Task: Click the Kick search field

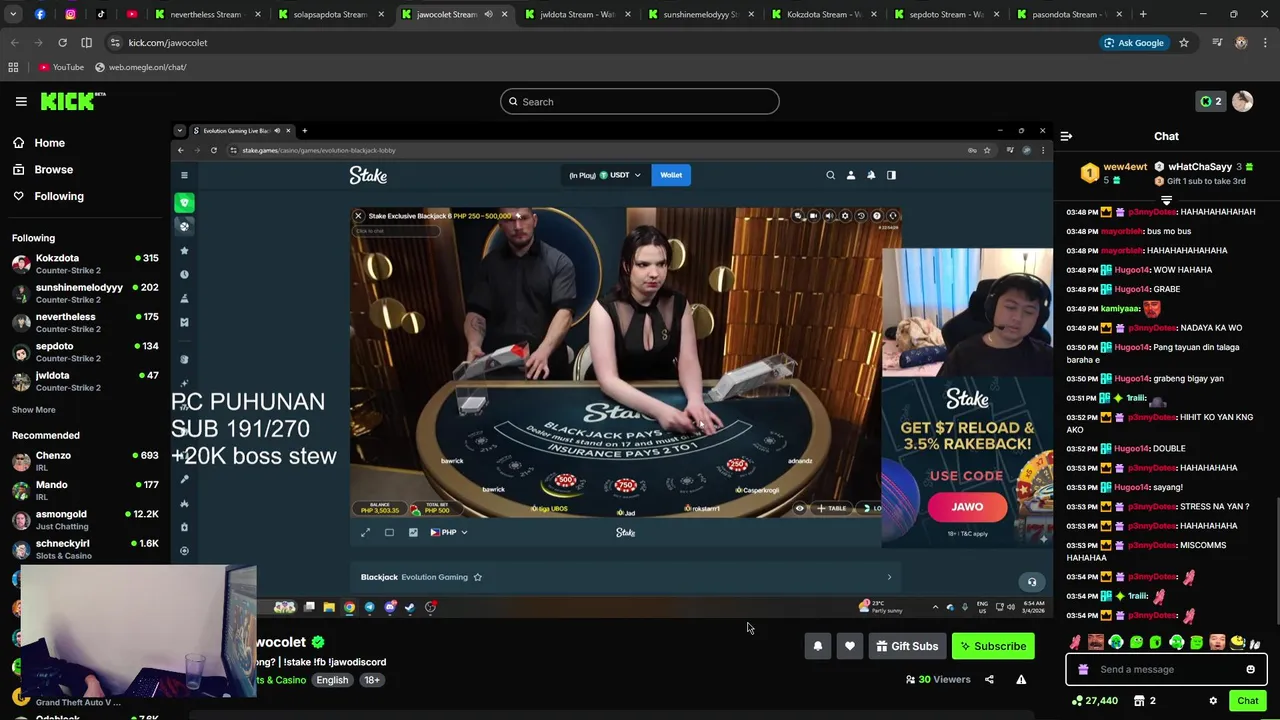Action: pos(639,101)
